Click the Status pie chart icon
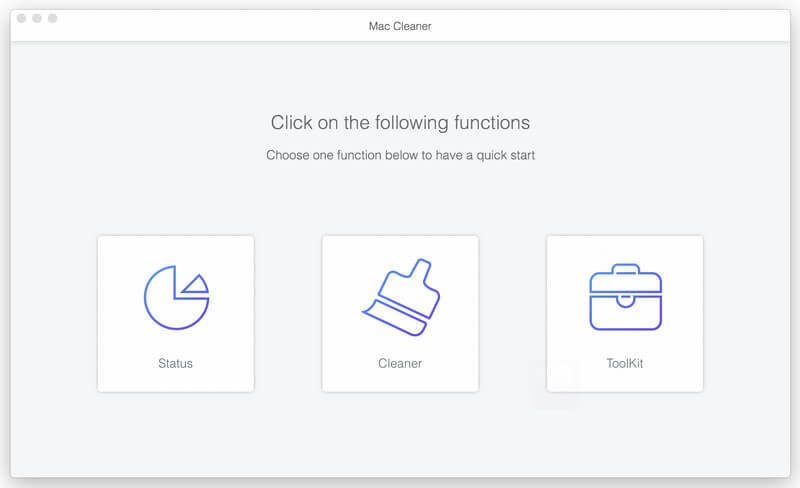 coord(174,299)
